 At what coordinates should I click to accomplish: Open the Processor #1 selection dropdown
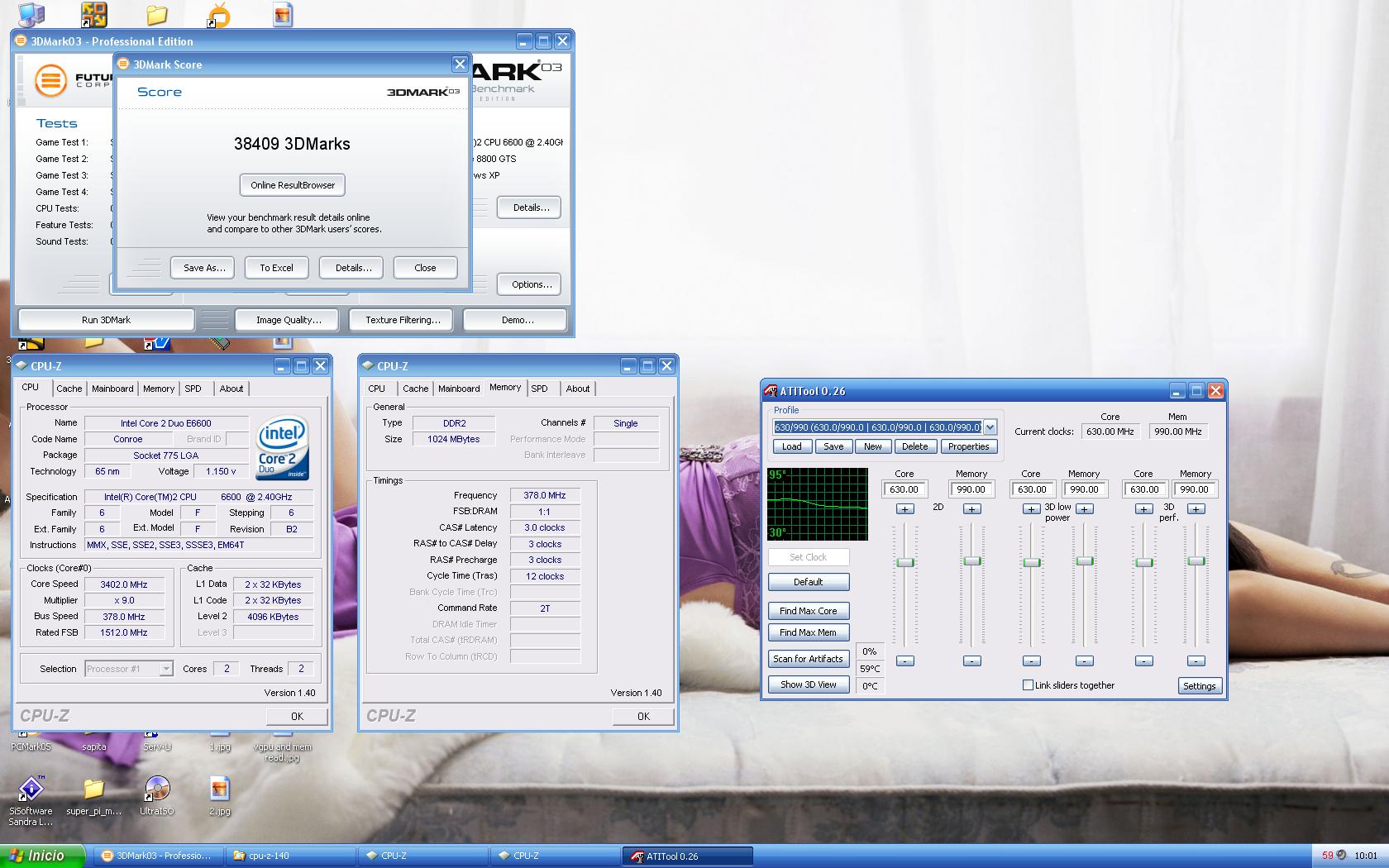tap(166, 669)
